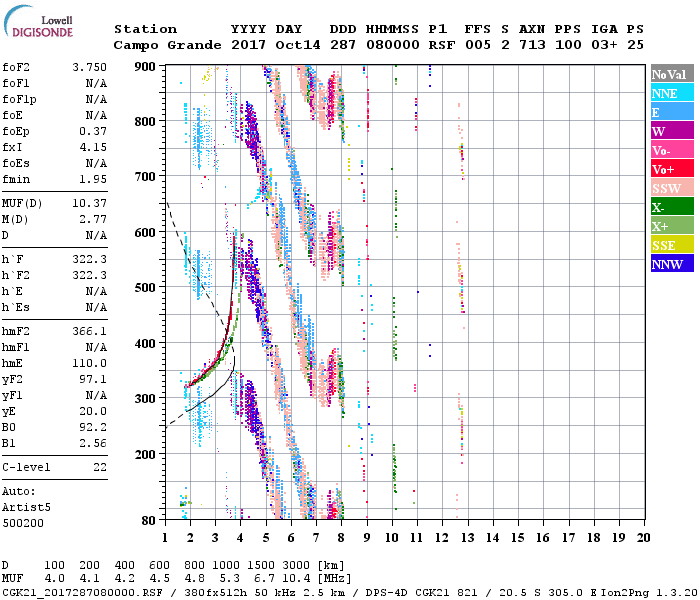The height and width of the screenshot is (600, 700).
Task: Click the RSF program value
Action: point(442,45)
